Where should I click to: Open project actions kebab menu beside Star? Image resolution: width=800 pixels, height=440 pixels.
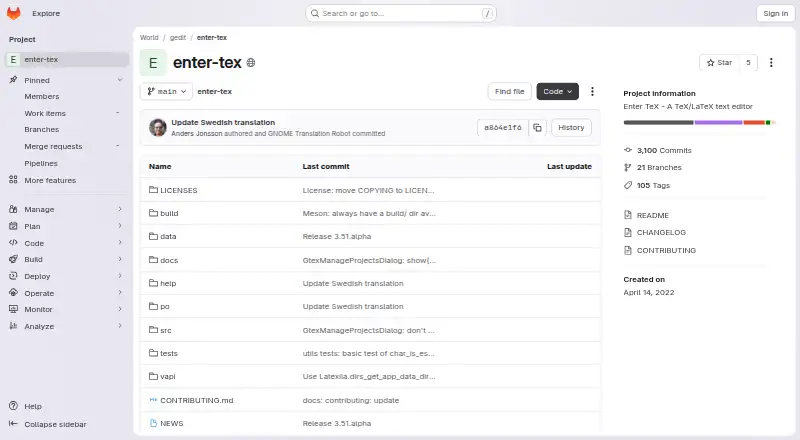[771, 62]
